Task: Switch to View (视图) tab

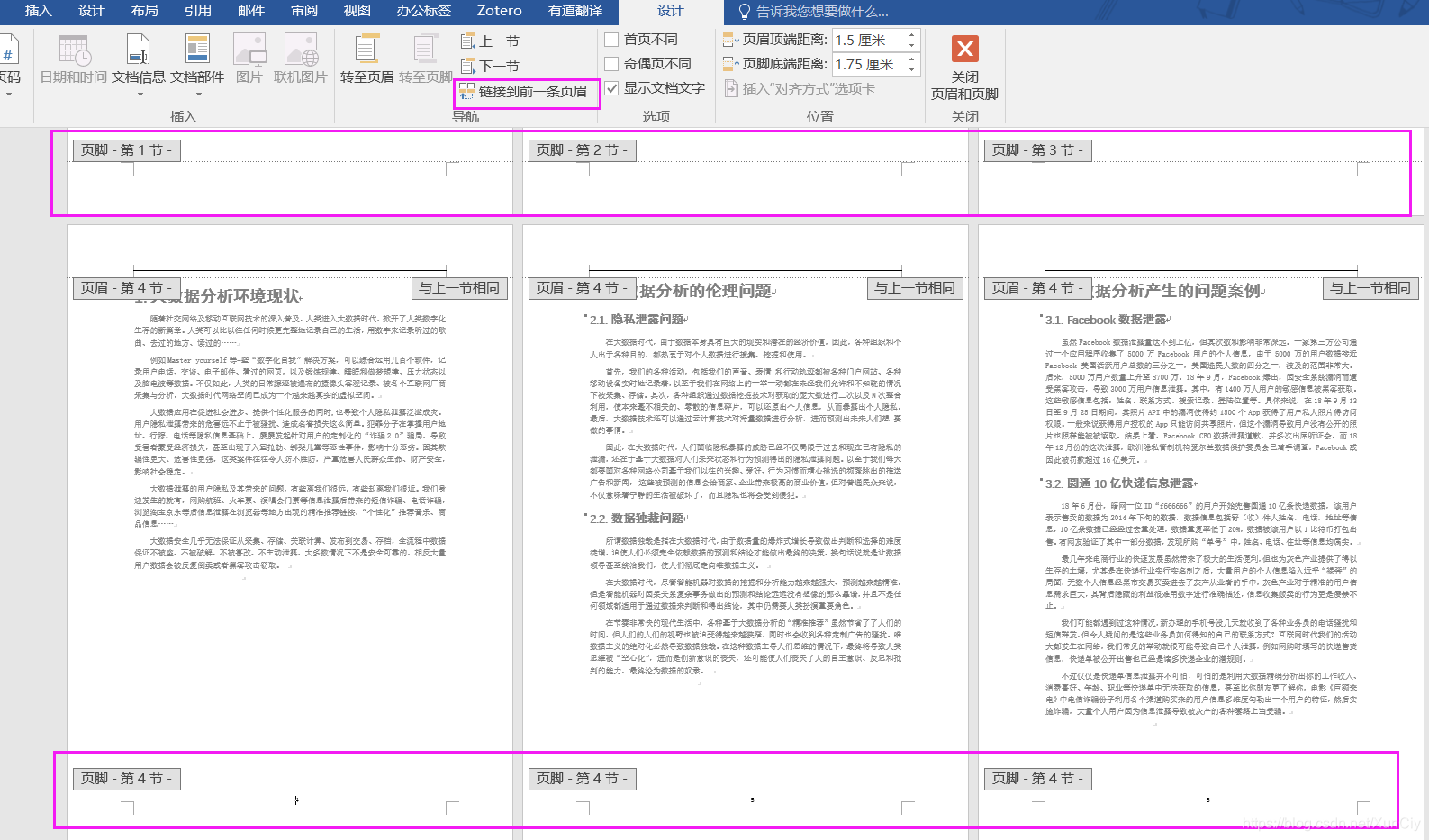Action: pyautogui.click(x=357, y=11)
